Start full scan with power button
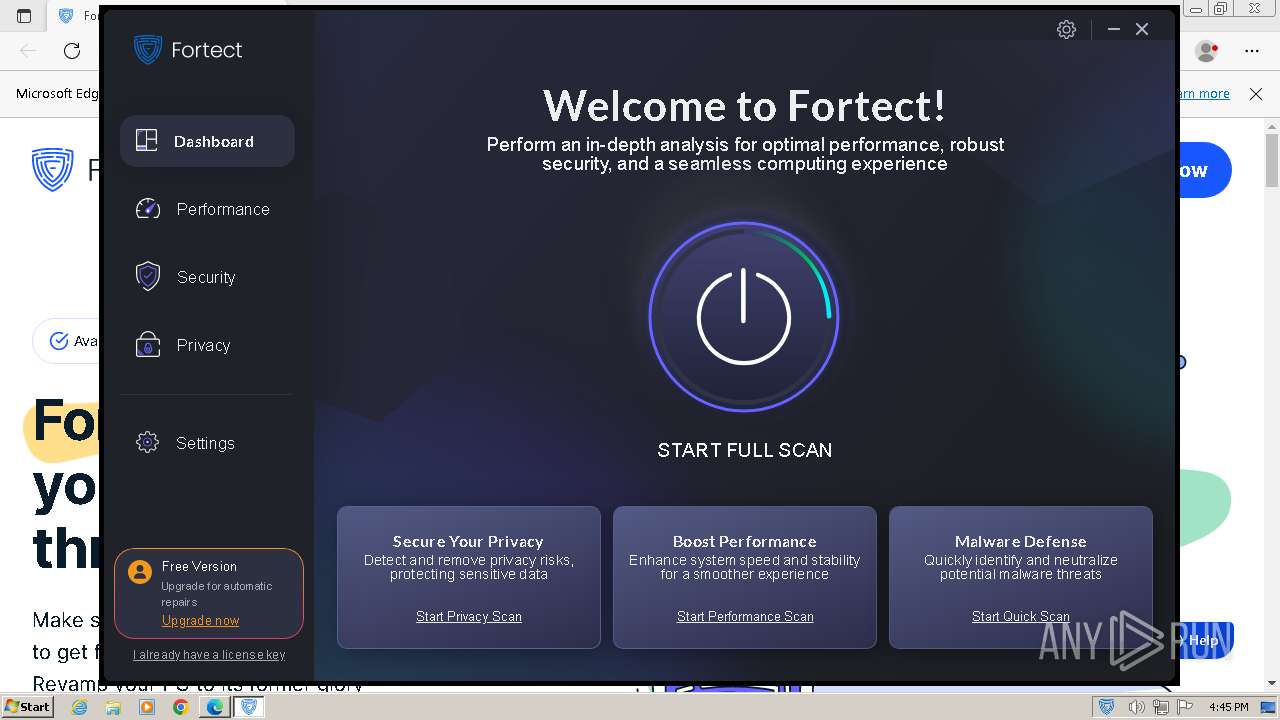 pyautogui.click(x=744, y=317)
